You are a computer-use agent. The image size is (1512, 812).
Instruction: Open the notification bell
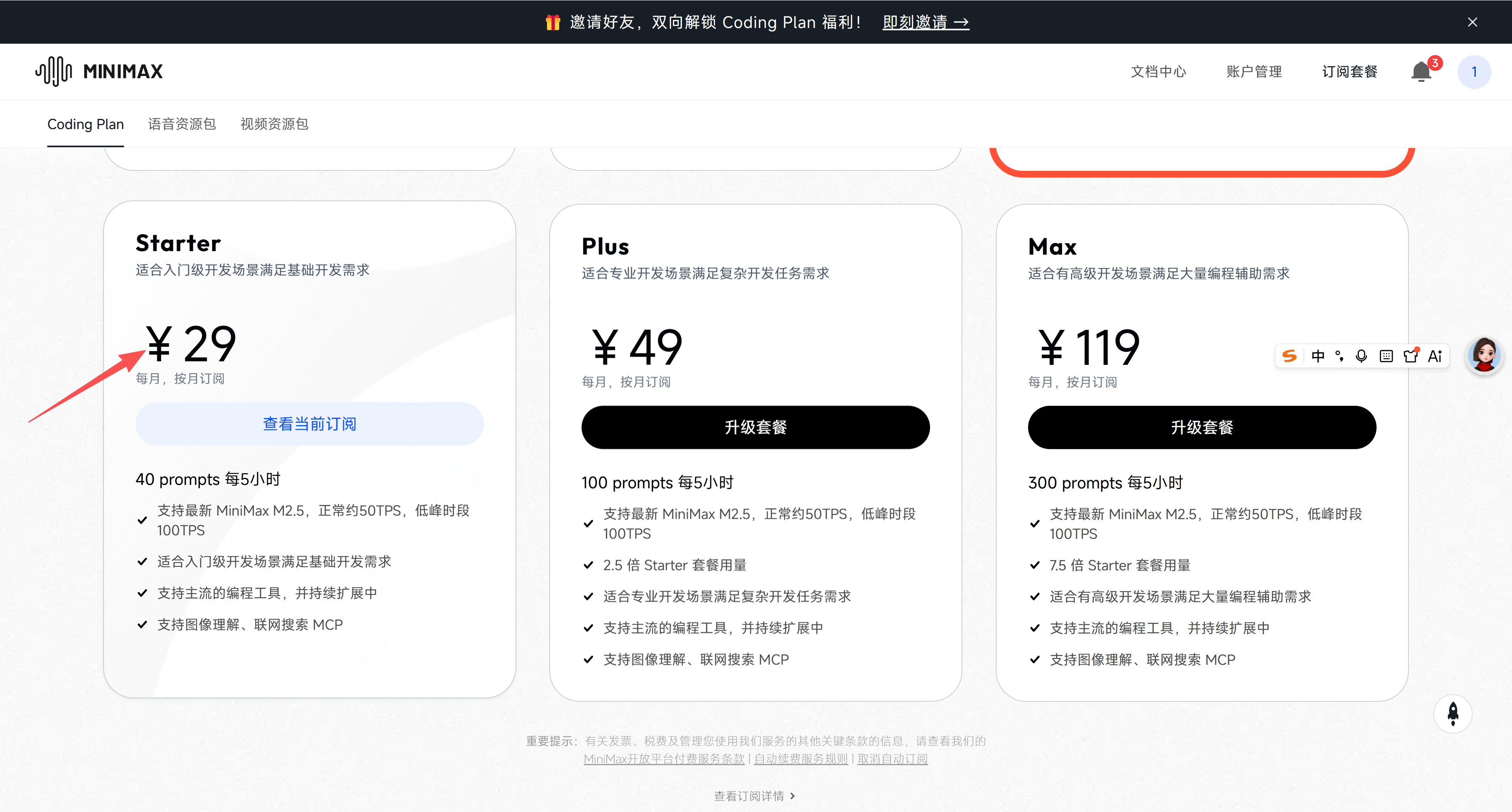tap(1421, 72)
